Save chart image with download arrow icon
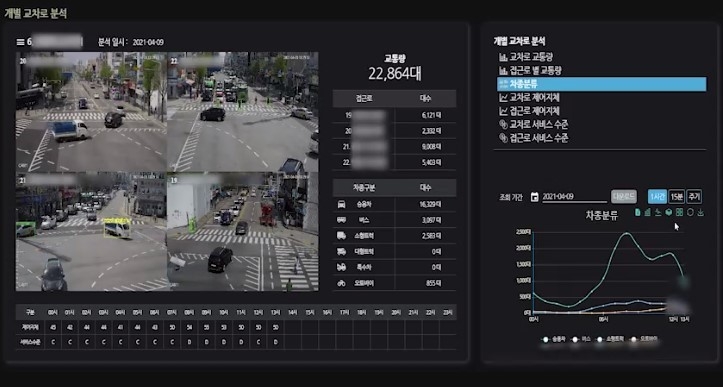Image resolution: width=723 pixels, height=387 pixels. click(x=701, y=213)
